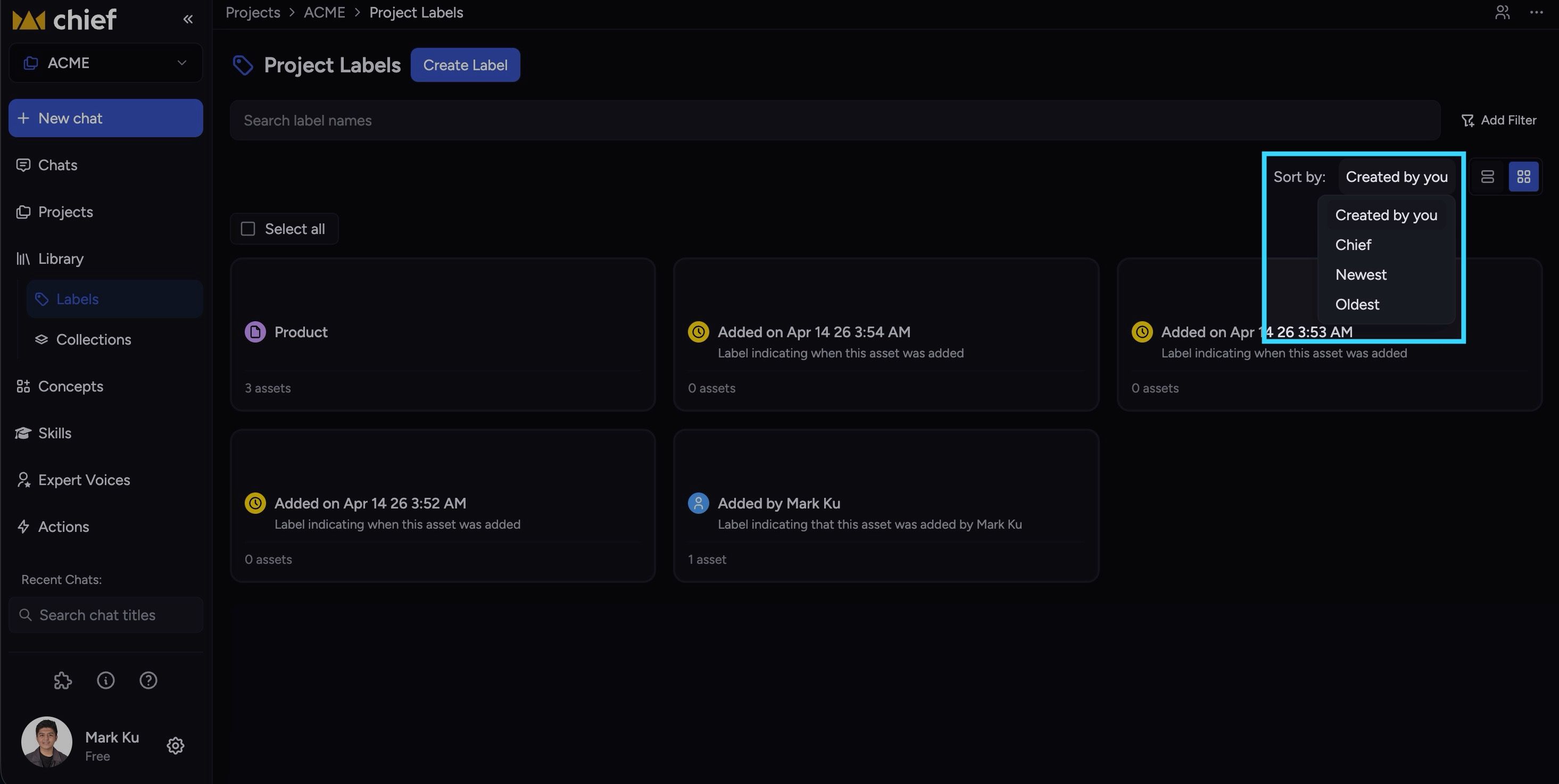Click the Project Labels tag icon in header
The height and width of the screenshot is (784, 1559).
point(243,65)
